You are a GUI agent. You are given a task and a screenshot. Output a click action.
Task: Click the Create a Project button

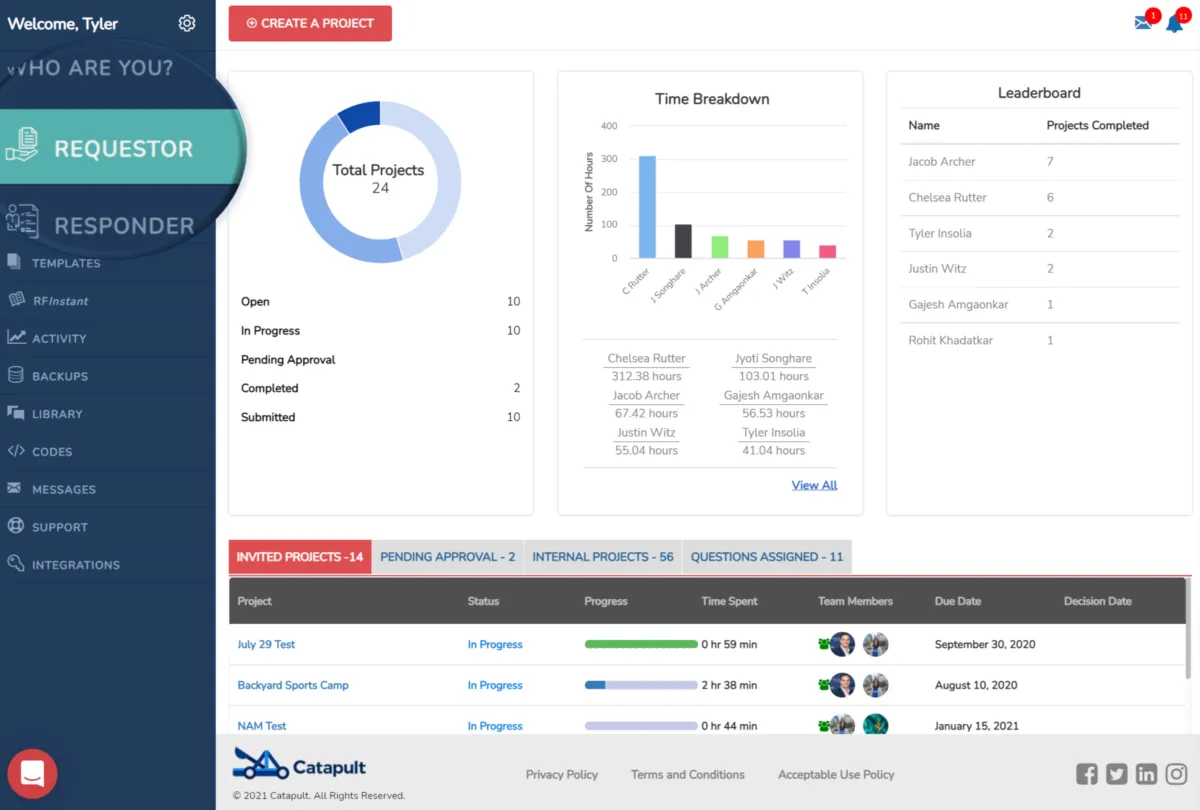click(x=310, y=23)
